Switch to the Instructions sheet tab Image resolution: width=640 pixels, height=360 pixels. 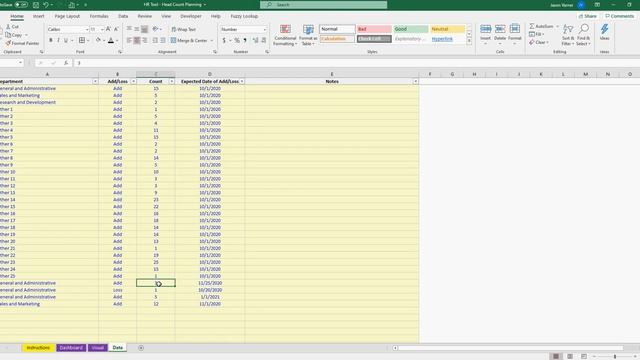(38, 348)
